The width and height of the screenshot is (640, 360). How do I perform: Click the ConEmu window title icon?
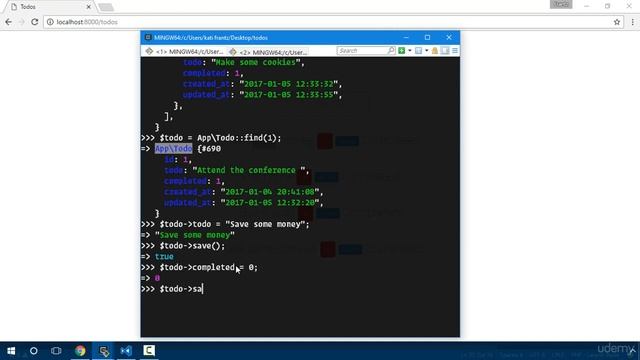point(148,37)
